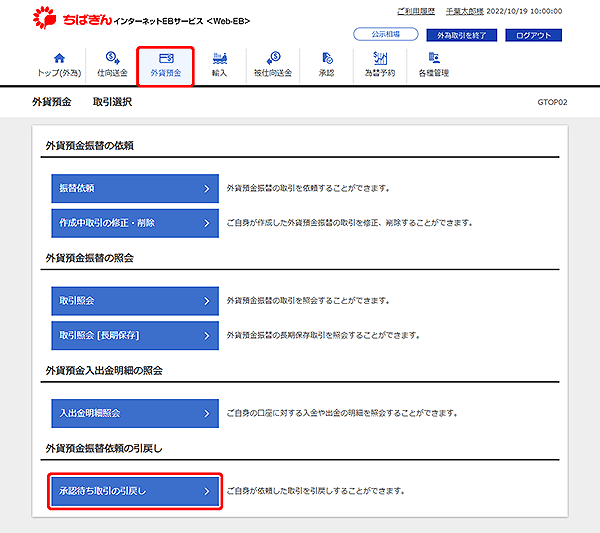
Task: Open the 為替予約 menu label
Action: pyautogui.click(x=380, y=73)
